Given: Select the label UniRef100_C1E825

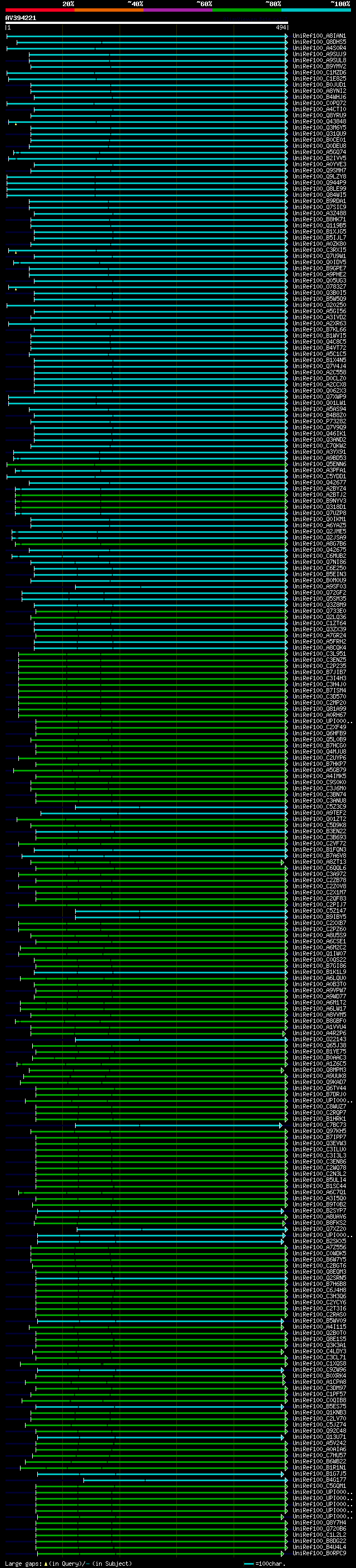Looking at the screenshot, I should click(319, 78).
